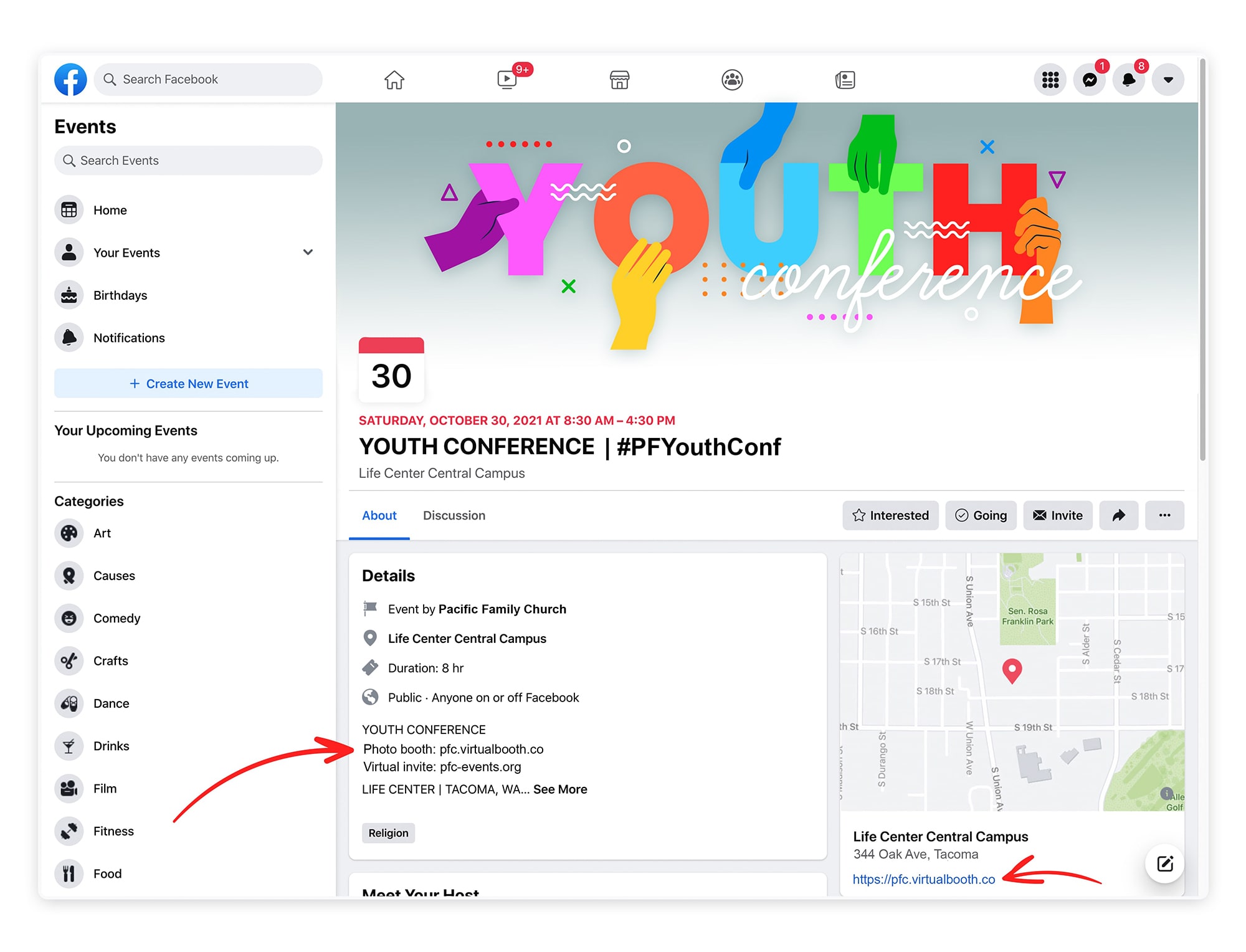Expand the Your Events chevron

(x=308, y=252)
